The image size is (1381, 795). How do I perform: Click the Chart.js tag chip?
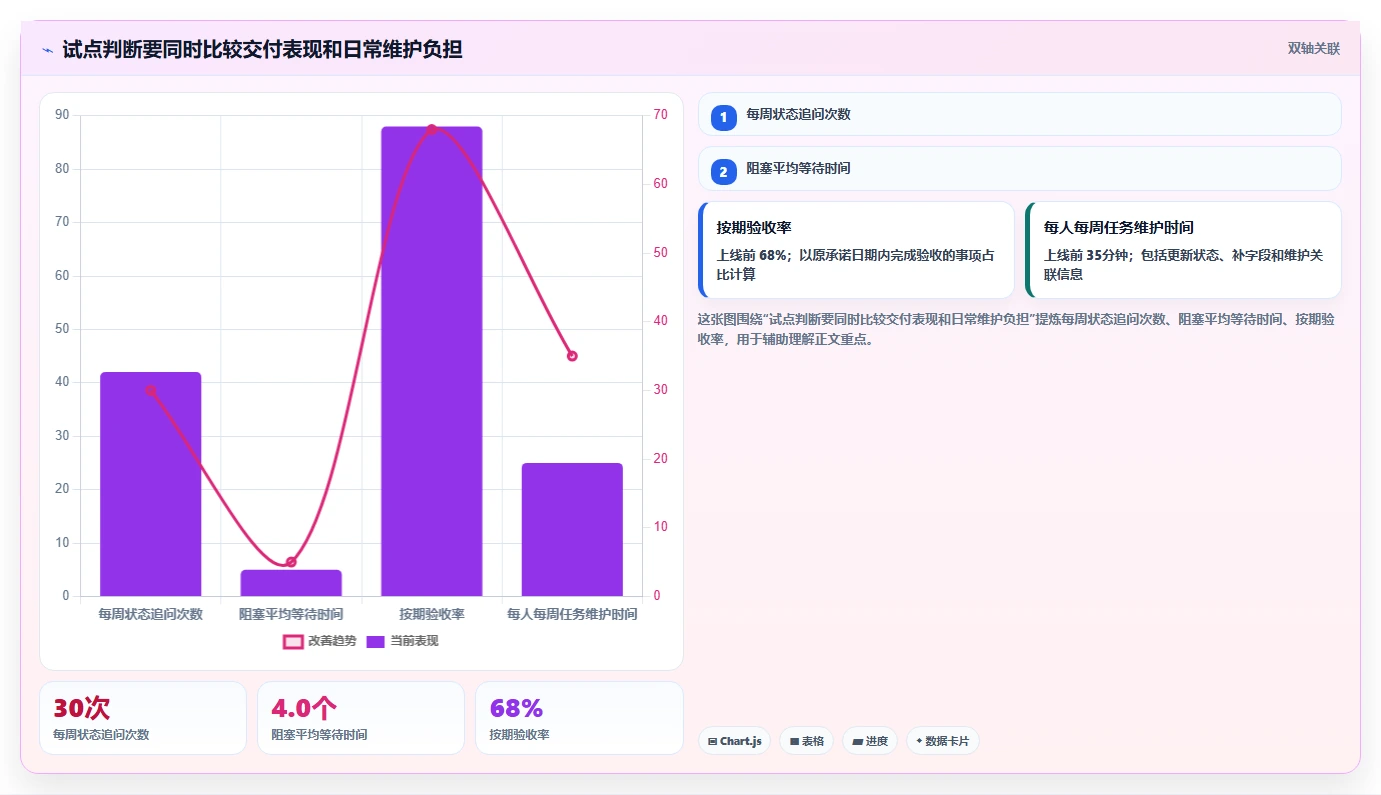[x=734, y=741]
